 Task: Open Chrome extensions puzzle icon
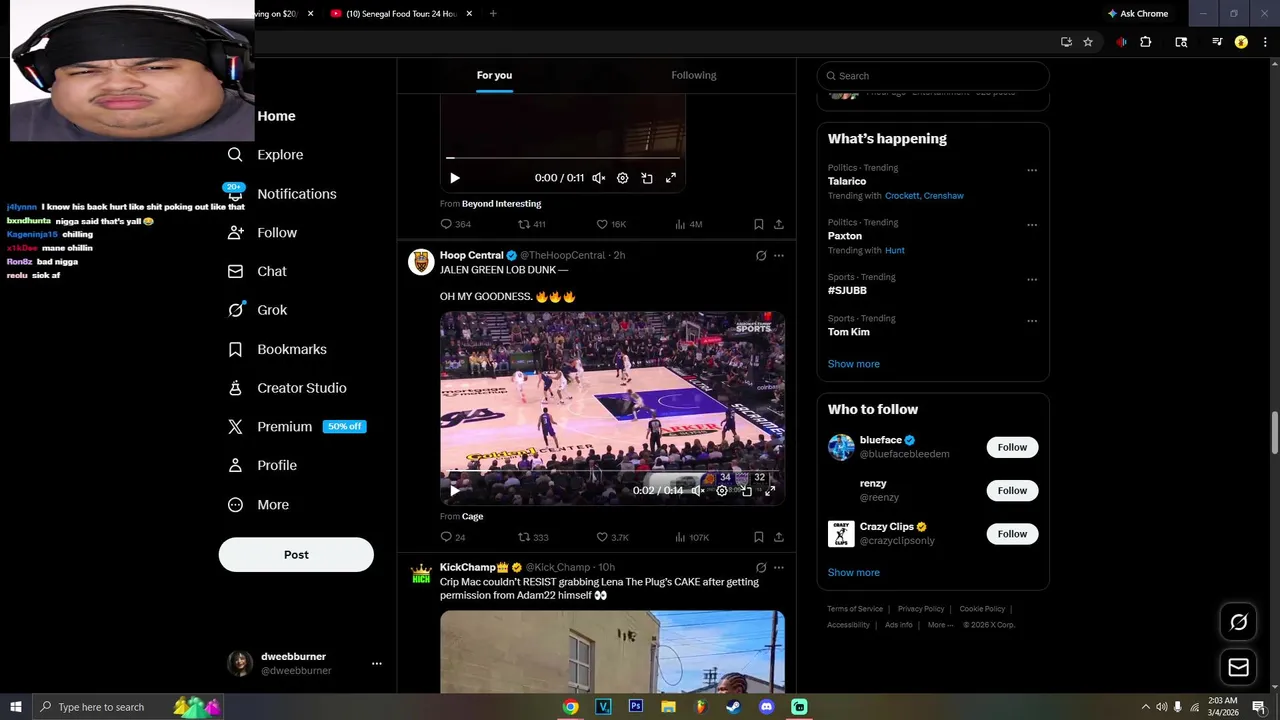tap(1146, 42)
